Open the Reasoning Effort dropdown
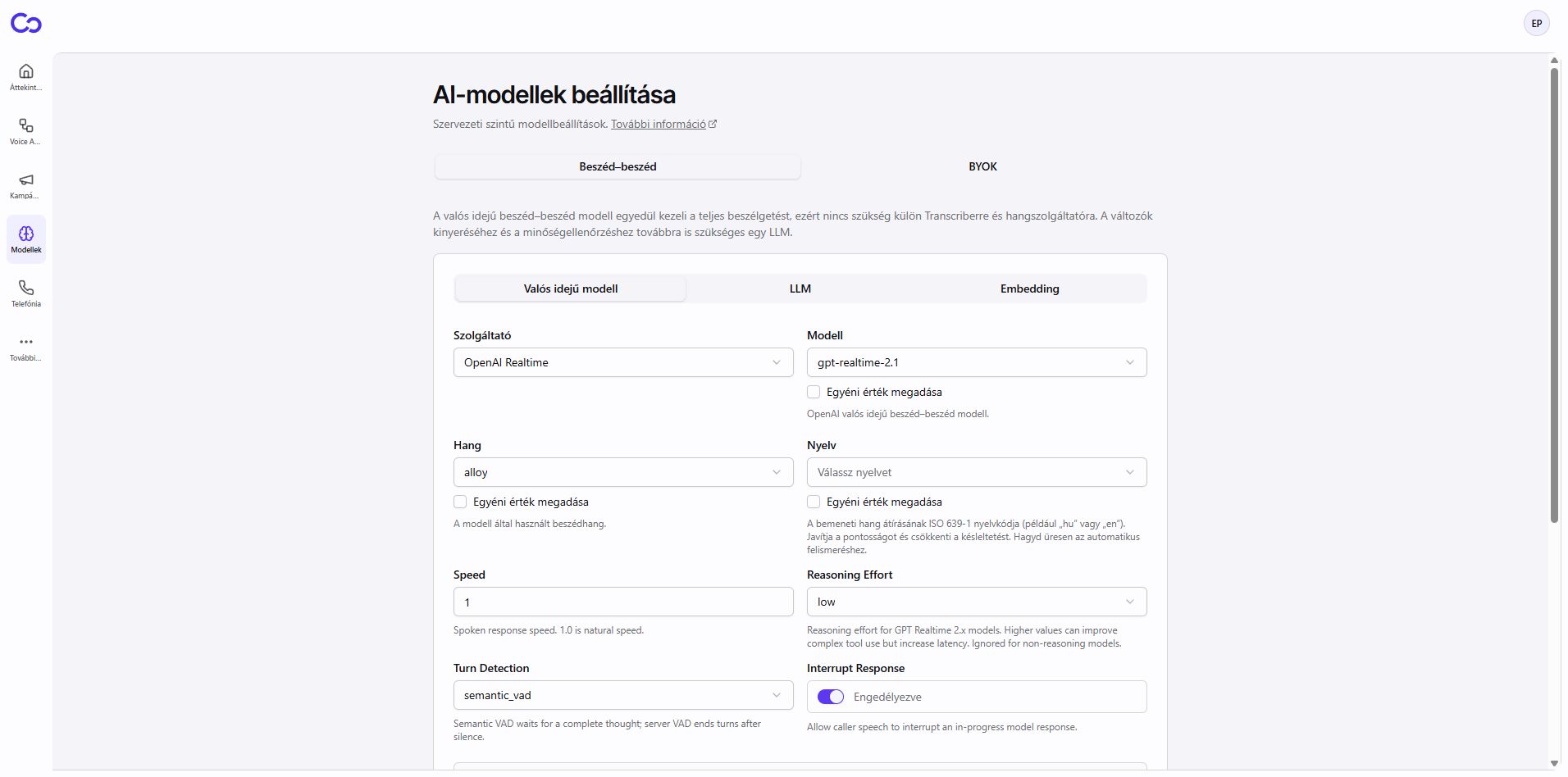Image resolution: width=1568 pixels, height=777 pixels. (x=977, y=602)
